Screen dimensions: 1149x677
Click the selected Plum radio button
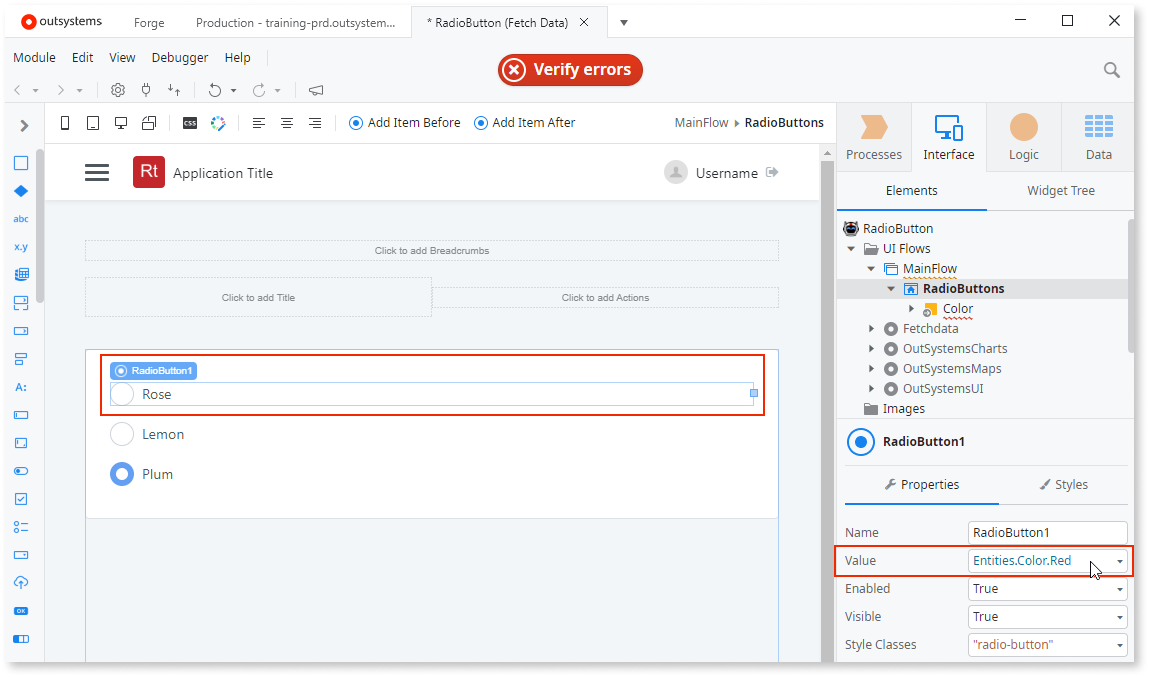pyautogui.click(x=121, y=473)
